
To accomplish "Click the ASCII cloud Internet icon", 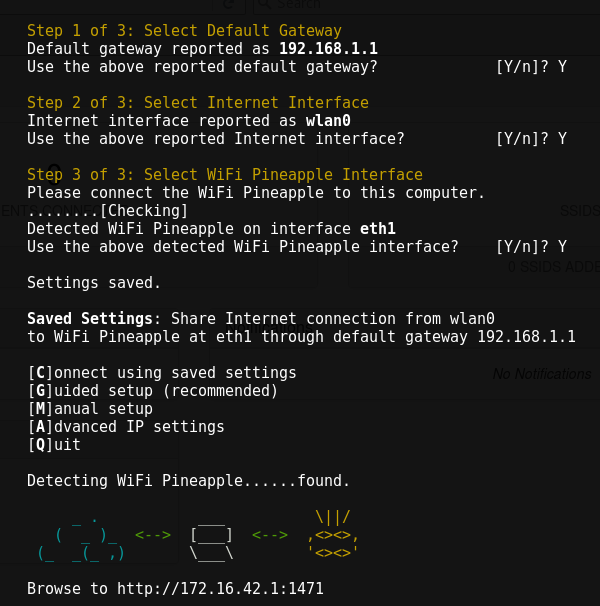I will point(81,536).
